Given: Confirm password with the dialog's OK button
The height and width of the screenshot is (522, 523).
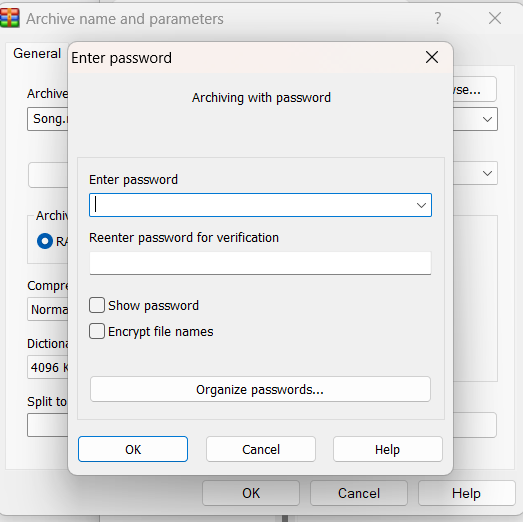Looking at the screenshot, I should pyautogui.click(x=133, y=449).
